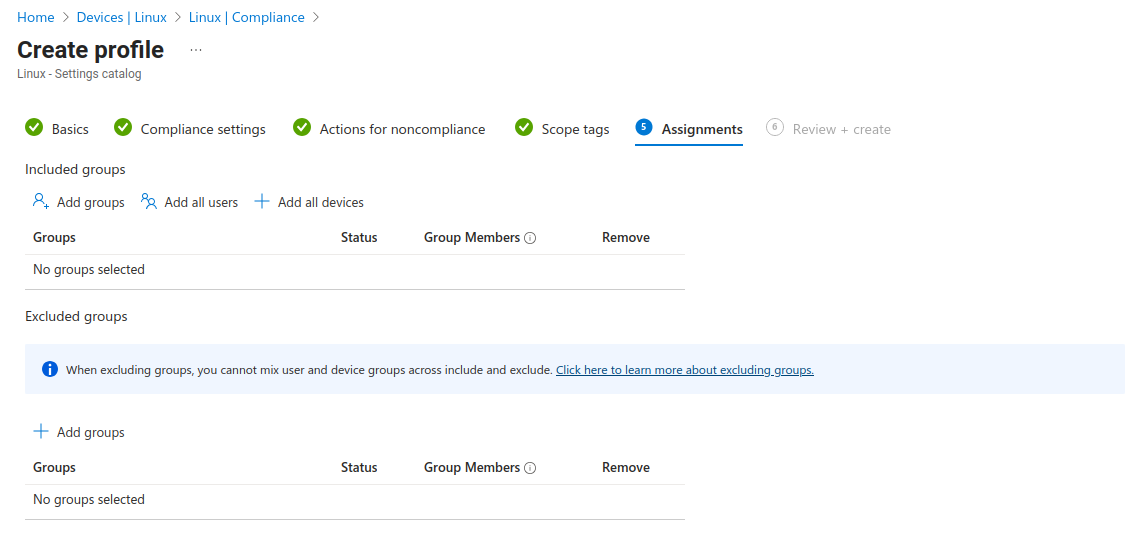
Task: Select the Assignments step tab
Action: tap(701, 129)
